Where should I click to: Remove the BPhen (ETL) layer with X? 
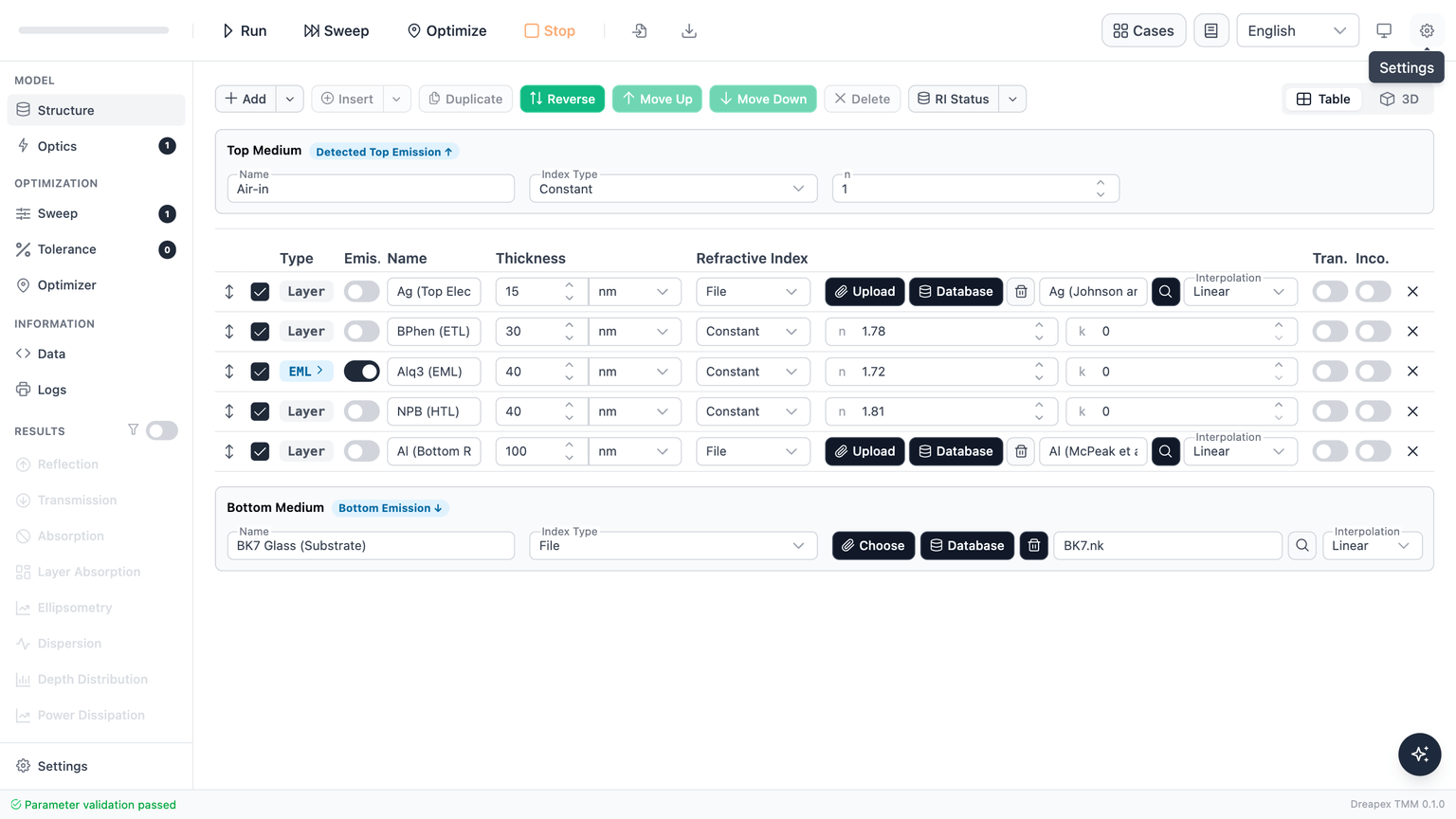[x=1412, y=332]
